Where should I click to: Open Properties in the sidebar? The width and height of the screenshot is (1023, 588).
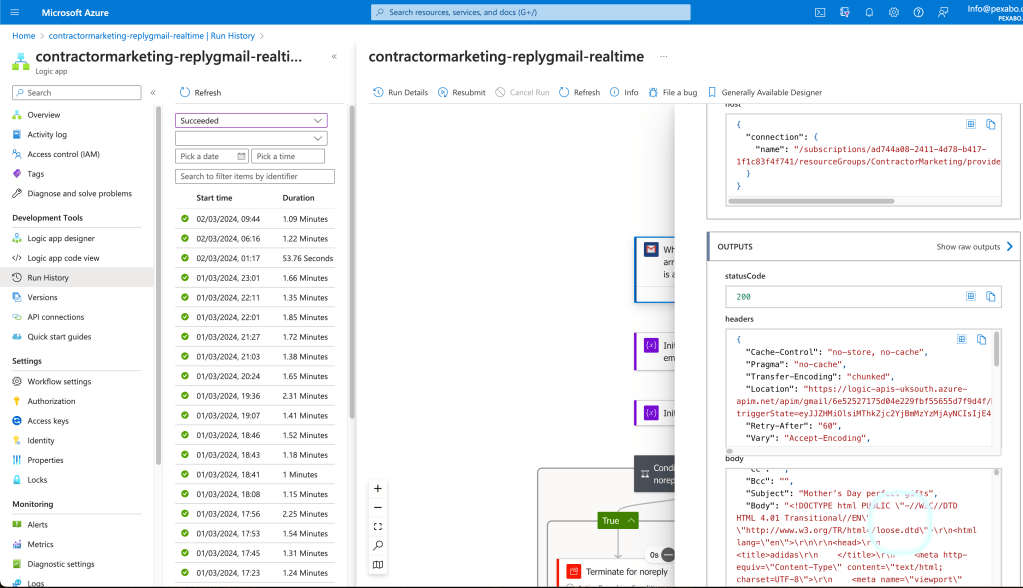coord(45,460)
